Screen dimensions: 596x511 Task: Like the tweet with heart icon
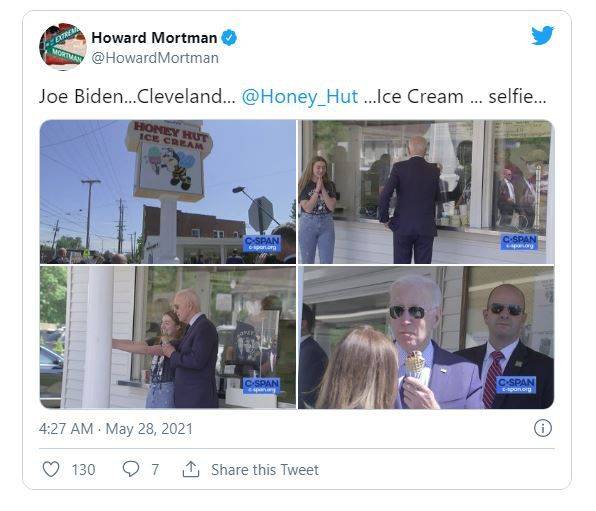coord(51,469)
